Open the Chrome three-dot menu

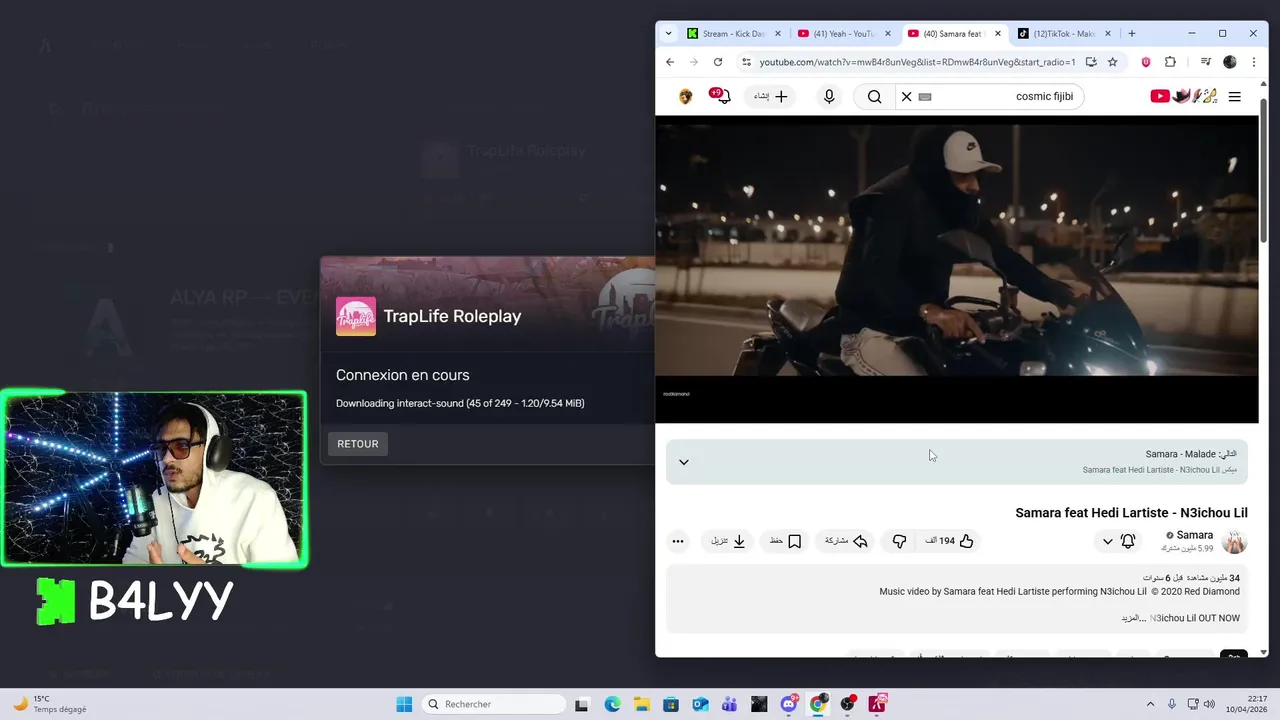tap(1253, 62)
